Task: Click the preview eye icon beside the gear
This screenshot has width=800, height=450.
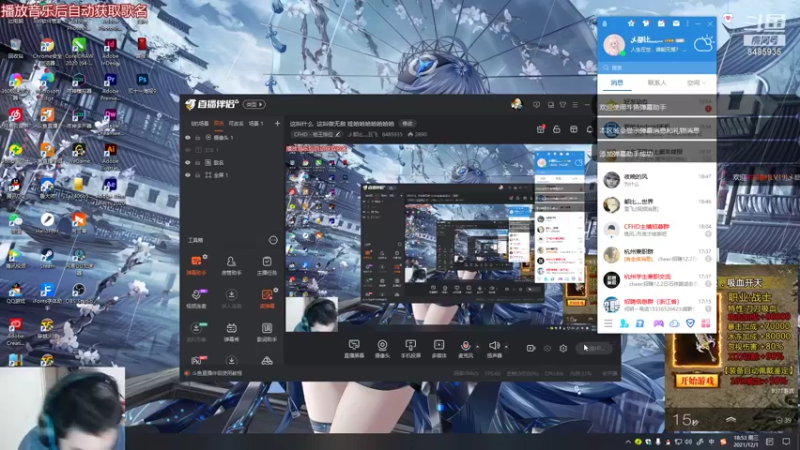Action: pos(547,348)
